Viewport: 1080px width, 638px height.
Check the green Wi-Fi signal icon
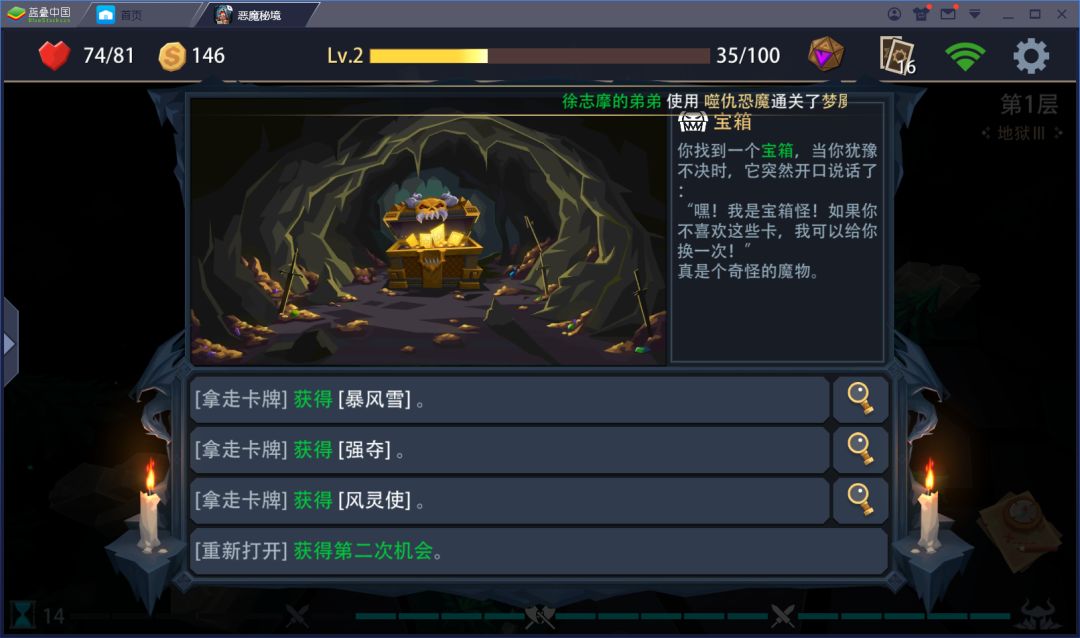click(x=965, y=56)
